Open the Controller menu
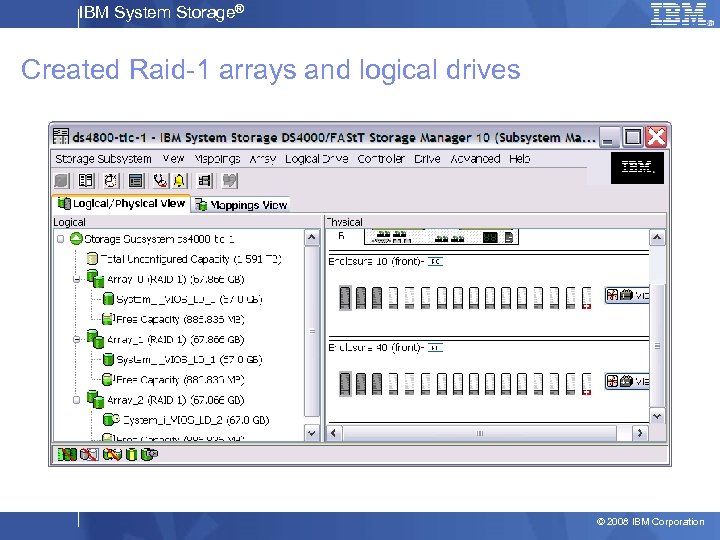720x540 pixels. (381, 159)
